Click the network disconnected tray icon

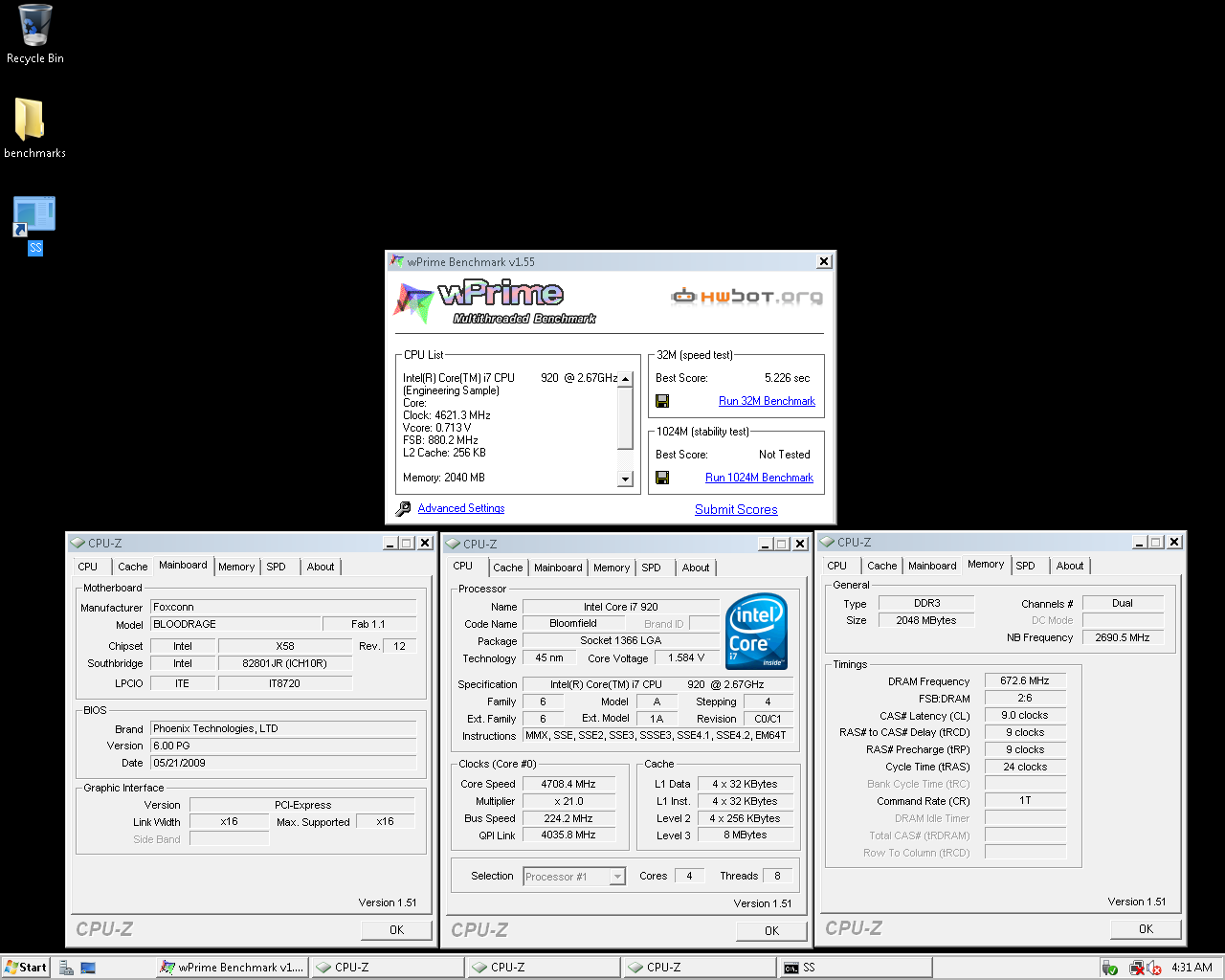[x=1137, y=968]
